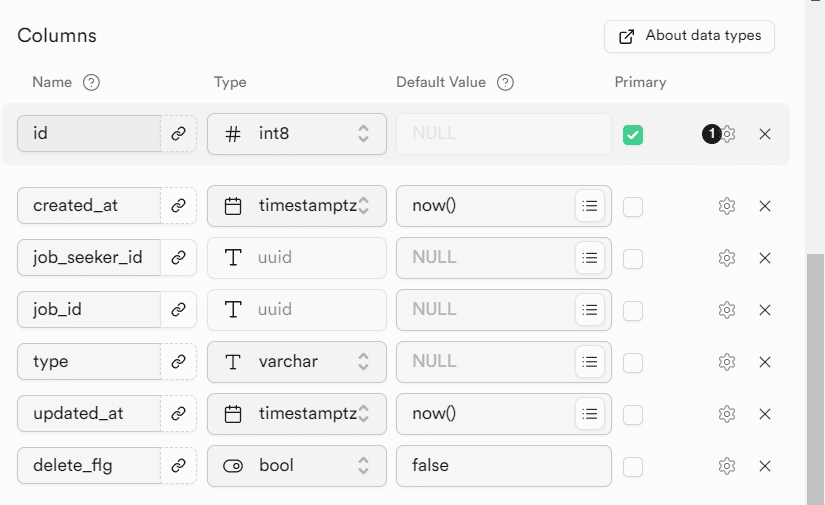The width and height of the screenshot is (825, 505).
Task: Click help icon next to Default Value
Action: tap(505, 82)
